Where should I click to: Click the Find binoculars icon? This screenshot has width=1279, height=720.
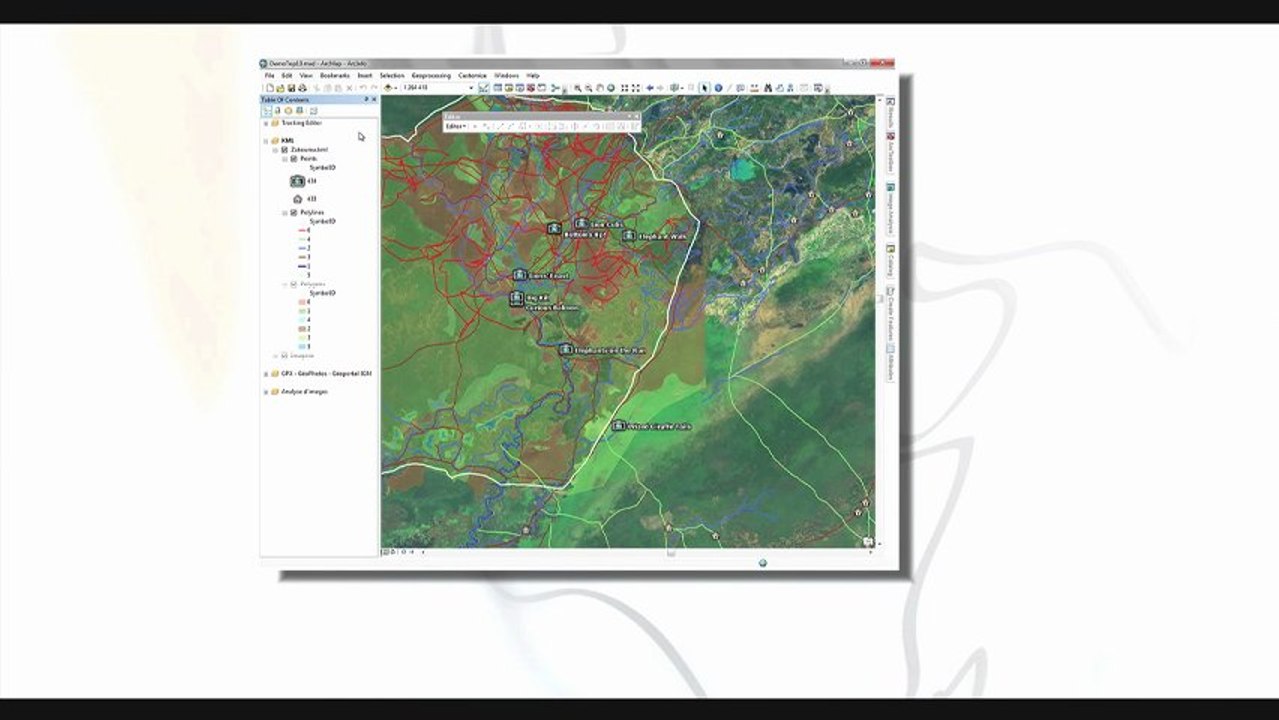[768, 88]
